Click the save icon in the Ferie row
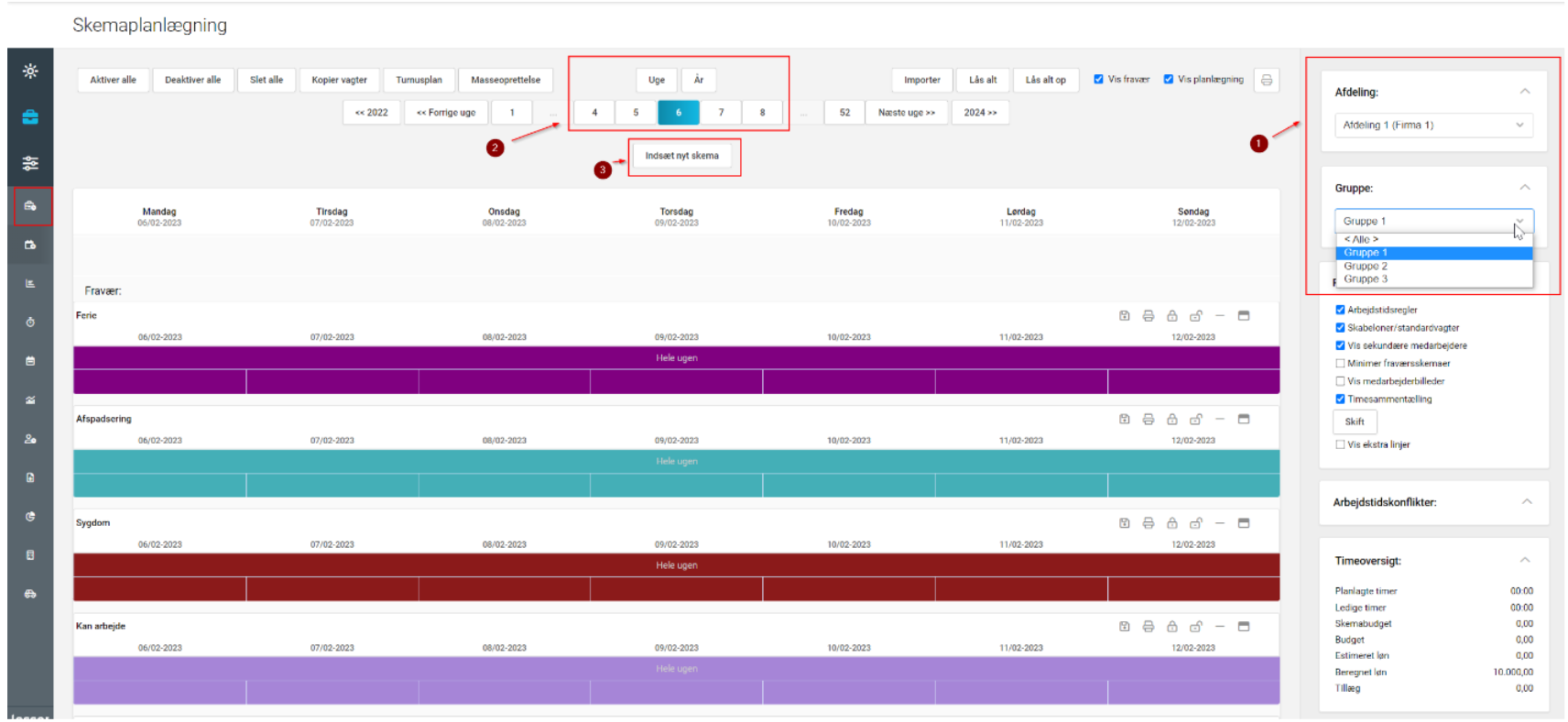This screenshot has width=1568, height=722. click(x=1124, y=316)
